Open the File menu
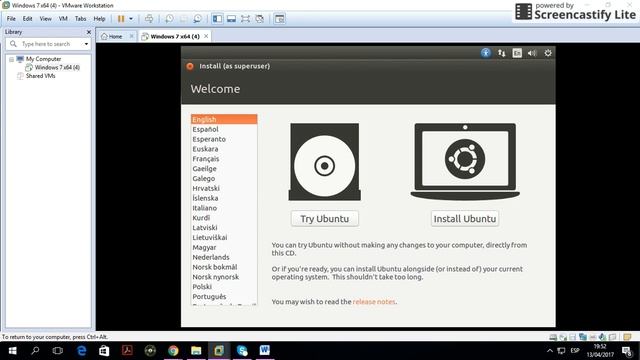The width and height of the screenshot is (640, 360). (x=11, y=19)
